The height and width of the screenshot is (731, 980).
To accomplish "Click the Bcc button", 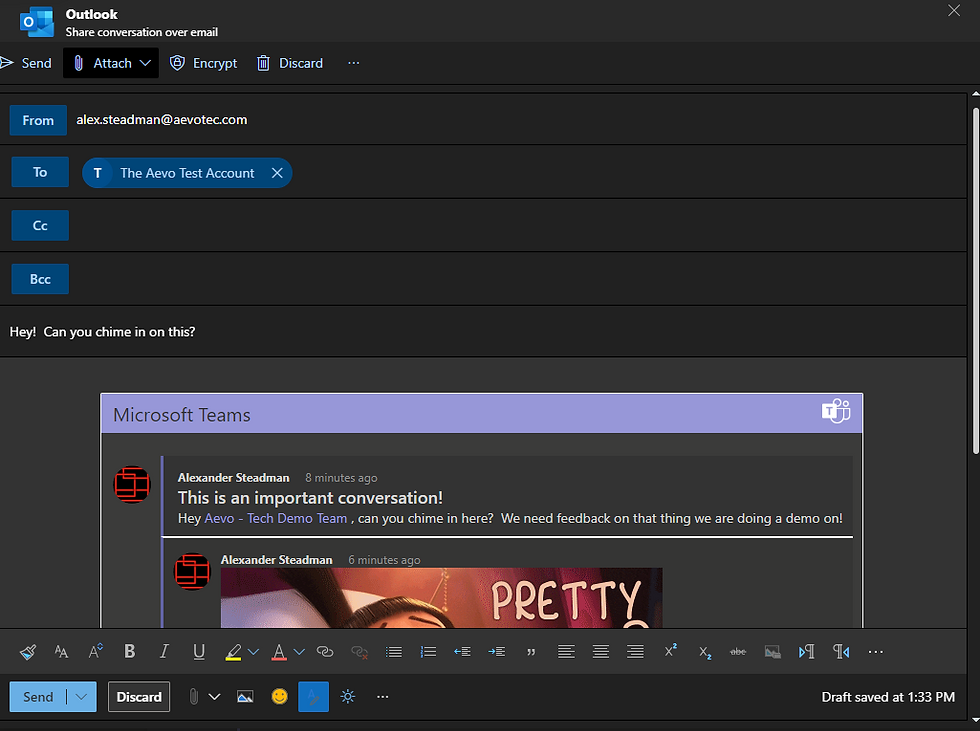I will (x=40, y=279).
